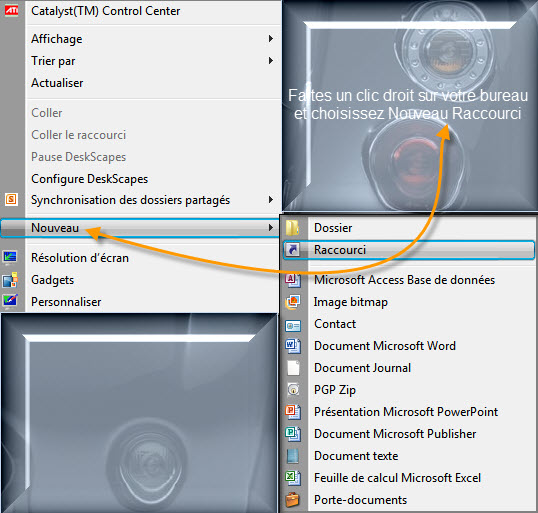Viewport: 538px width, 513px height.
Task: Open the Affichage menu entry
Action: (x=57, y=39)
